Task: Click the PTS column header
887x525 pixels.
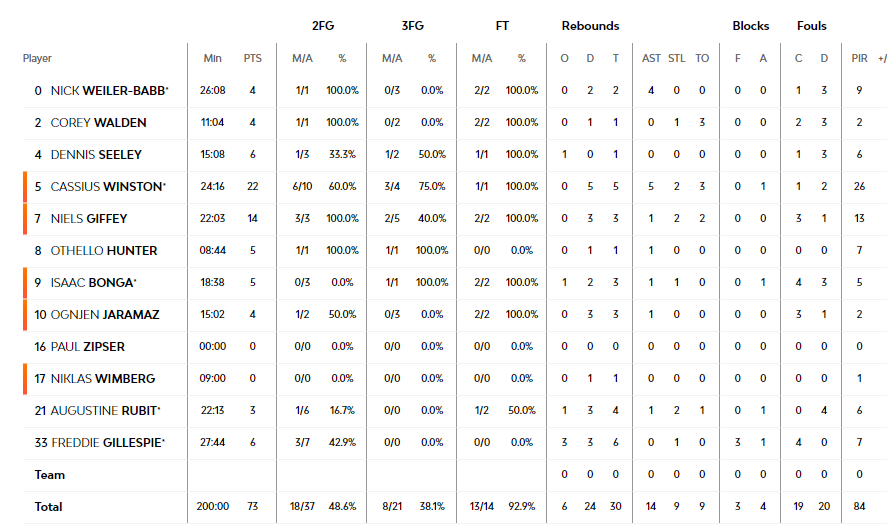Action: (252, 58)
